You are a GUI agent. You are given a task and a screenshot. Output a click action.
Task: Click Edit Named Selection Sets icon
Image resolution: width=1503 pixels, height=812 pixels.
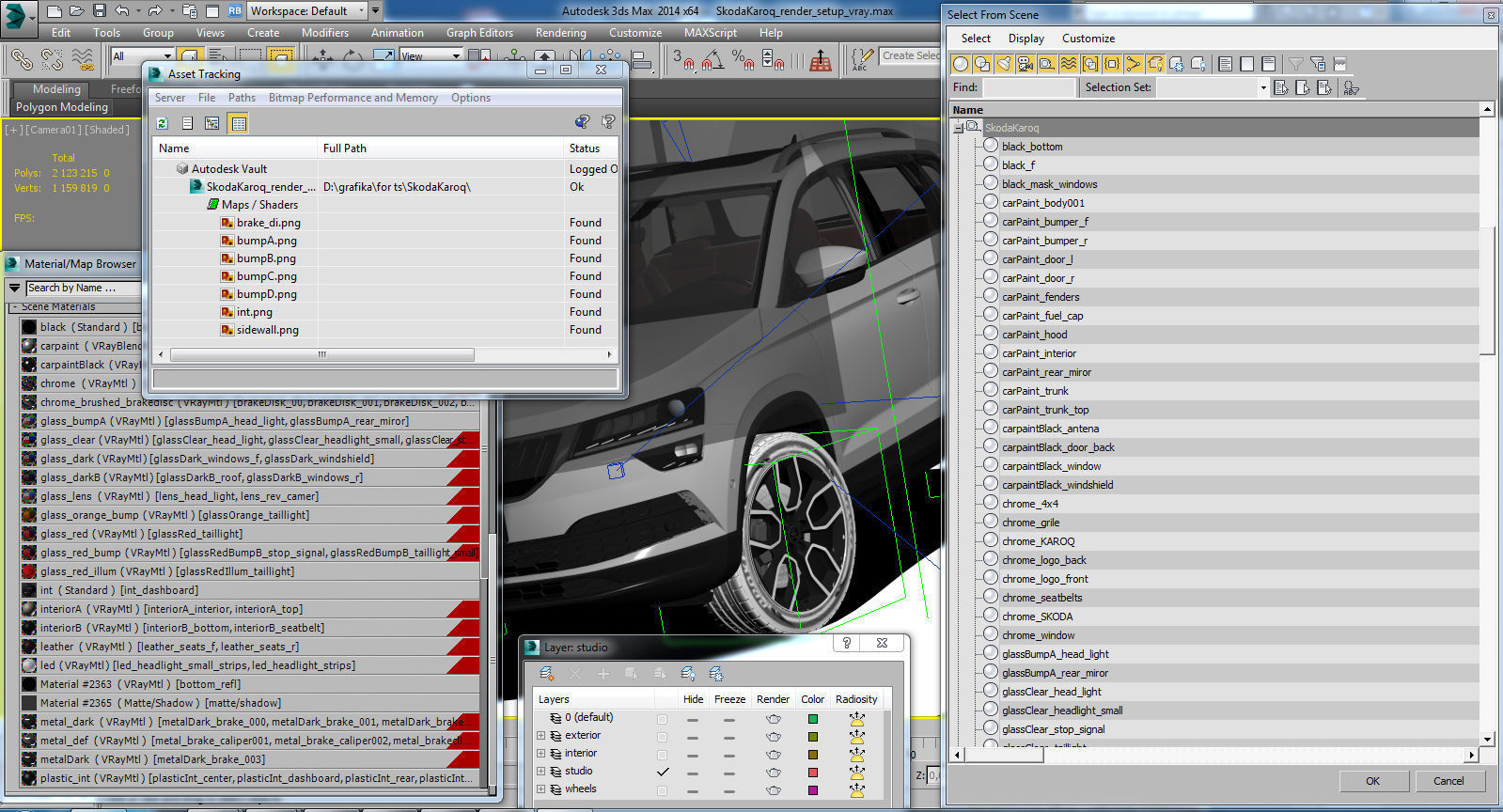click(x=862, y=59)
